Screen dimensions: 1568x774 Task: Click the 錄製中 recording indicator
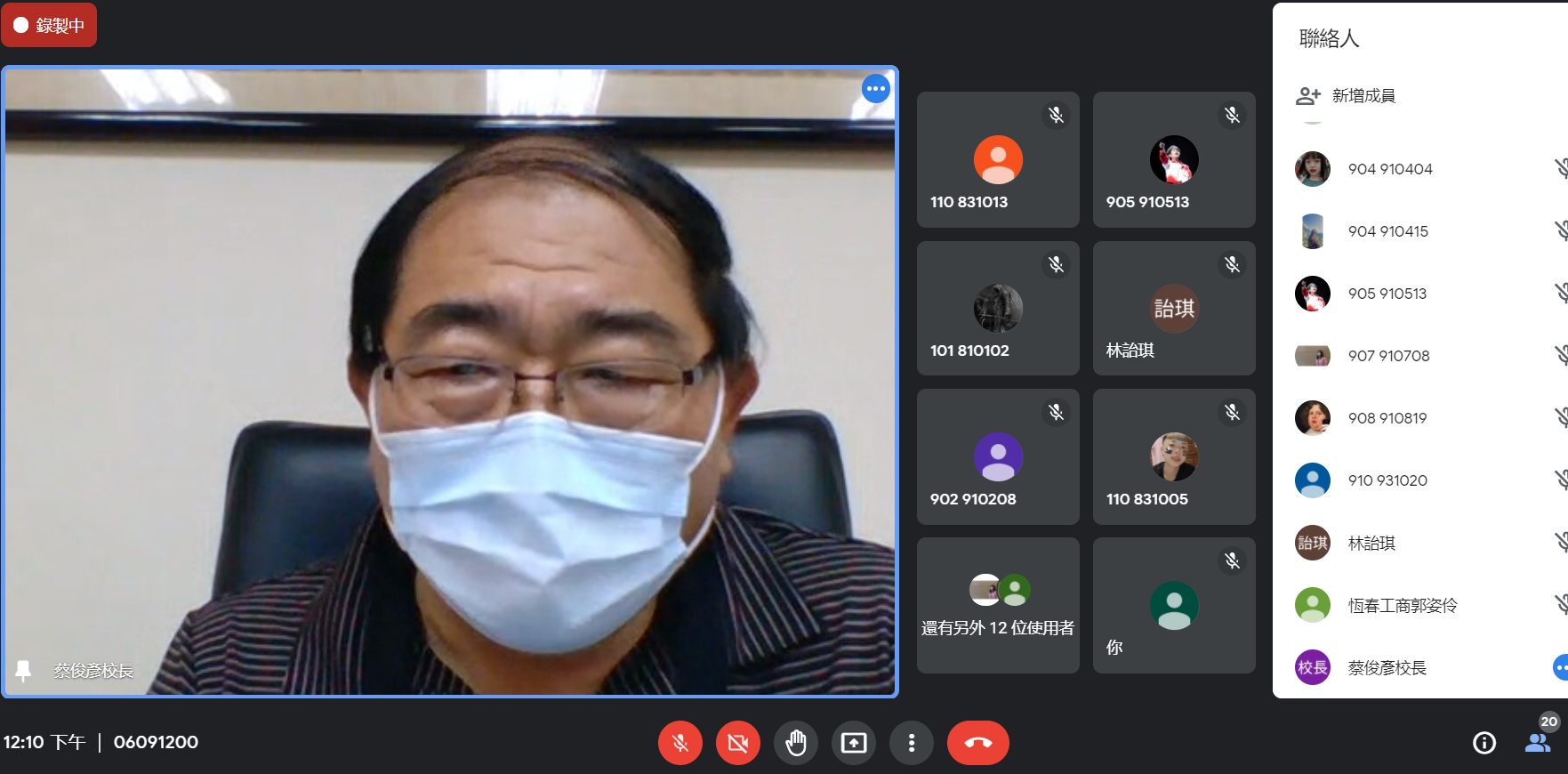(49, 25)
